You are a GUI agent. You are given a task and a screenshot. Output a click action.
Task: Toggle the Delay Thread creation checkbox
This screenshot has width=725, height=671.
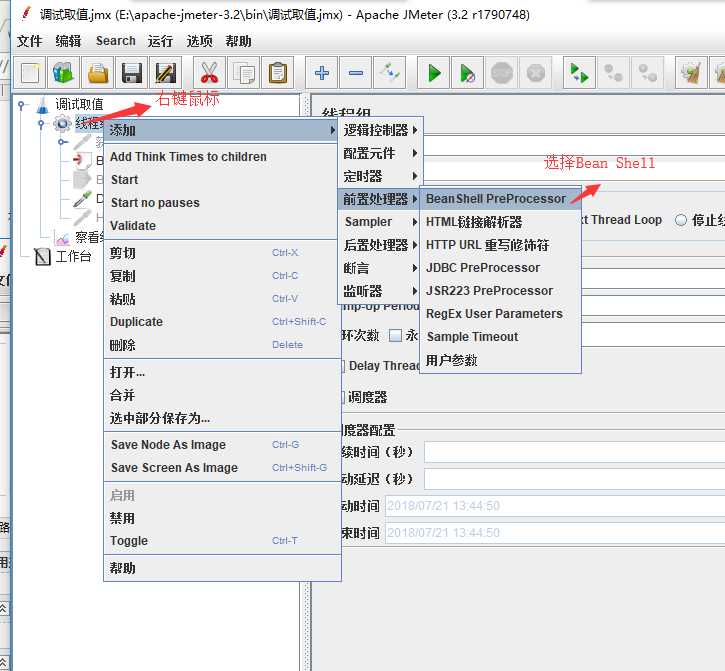343,366
